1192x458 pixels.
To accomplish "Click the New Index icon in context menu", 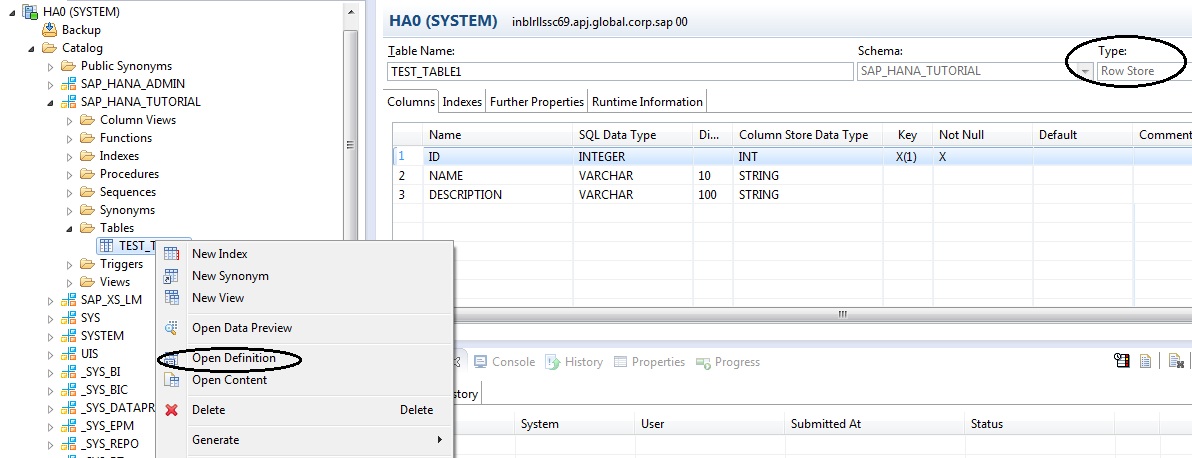I will [172, 254].
